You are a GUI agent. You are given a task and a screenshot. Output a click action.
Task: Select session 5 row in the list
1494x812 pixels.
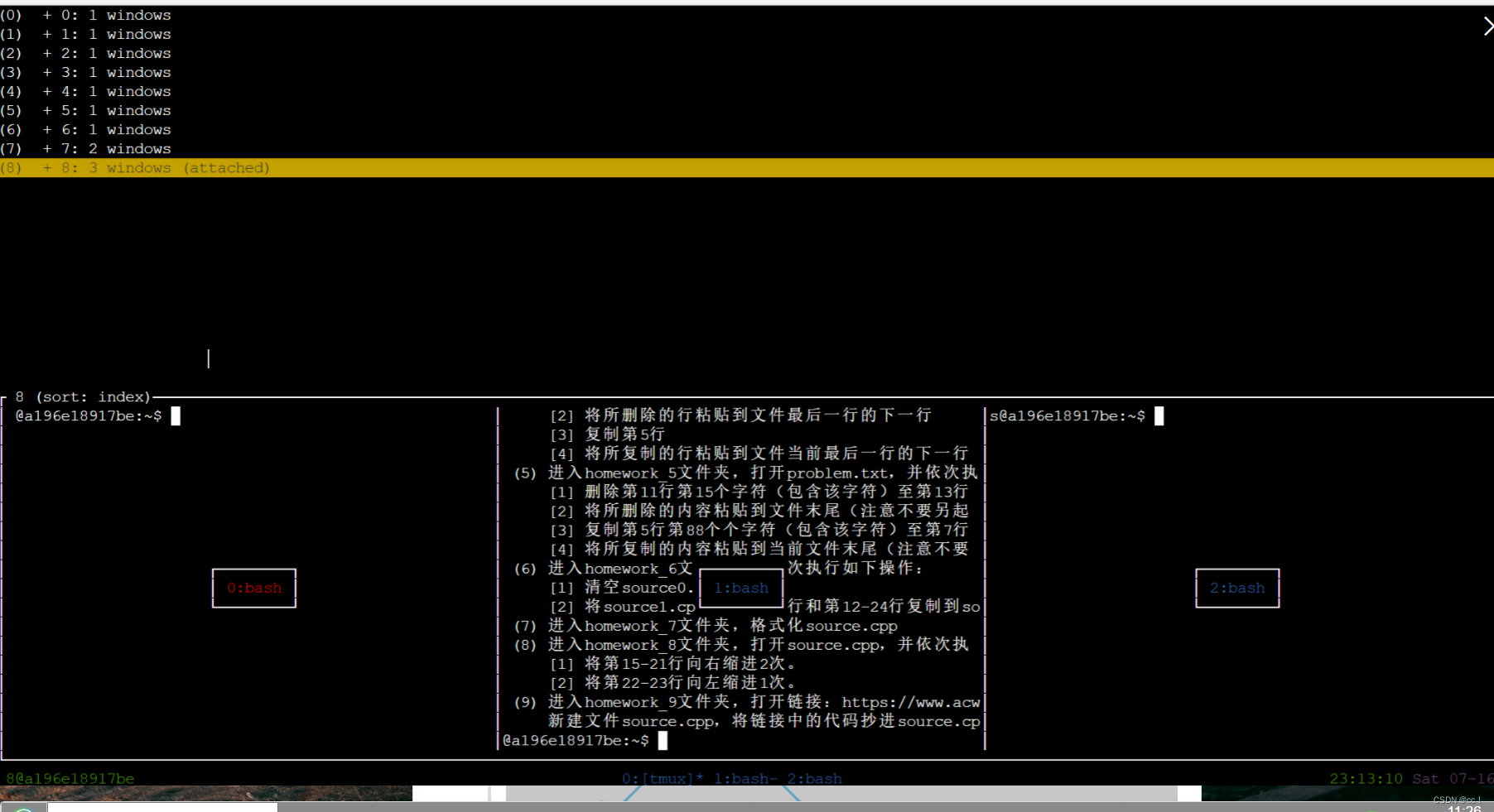(747, 110)
